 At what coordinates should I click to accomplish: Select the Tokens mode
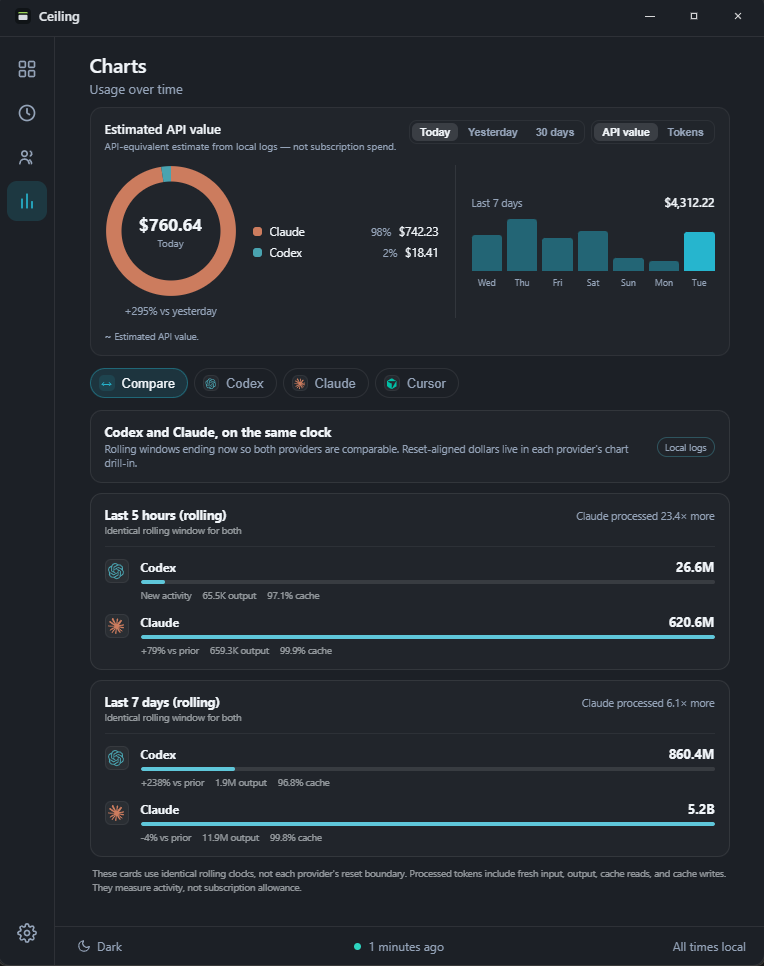pos(685,132)
